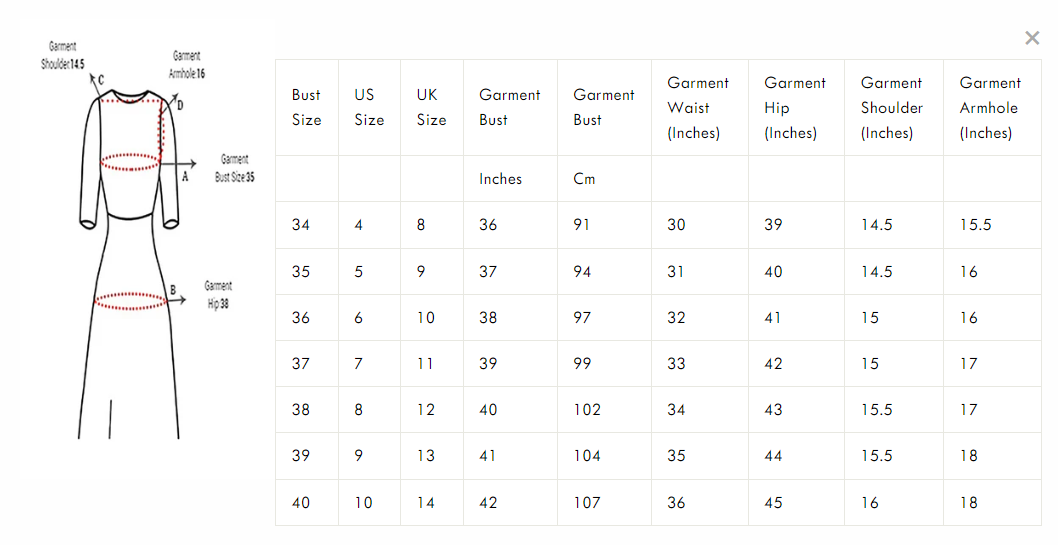The height and width of the screenshot is (545, 1058).
Task: Click the Garment Waist (Inches) header
Action: pos(698,107)
